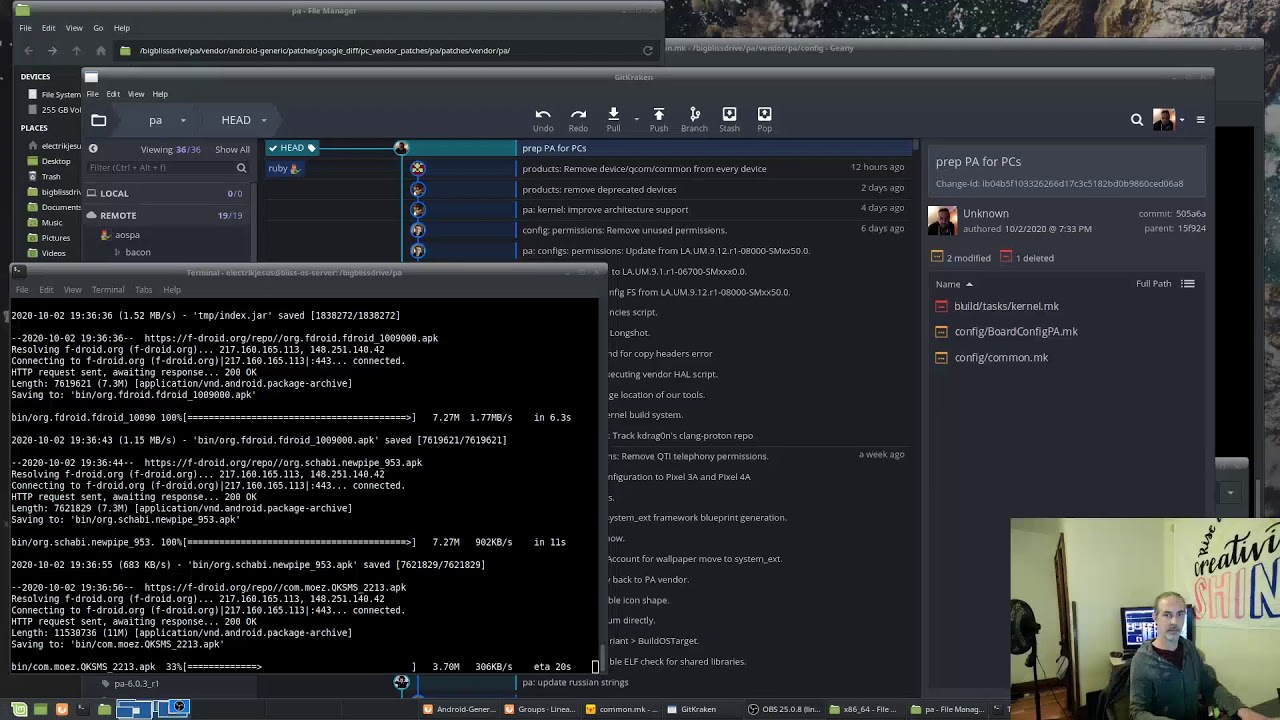Open config/common.mk in changed files list
The width and height of the screenshot is (1280, 720).
(x=1001, y=358)
